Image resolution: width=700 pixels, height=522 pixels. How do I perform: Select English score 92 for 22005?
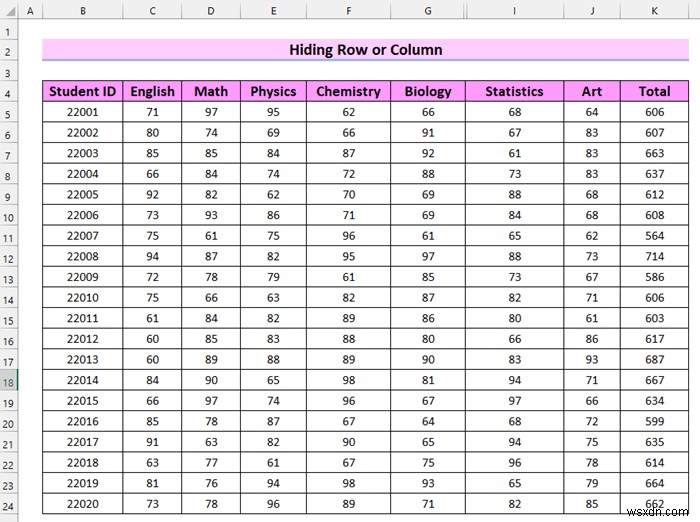point(152,195)
